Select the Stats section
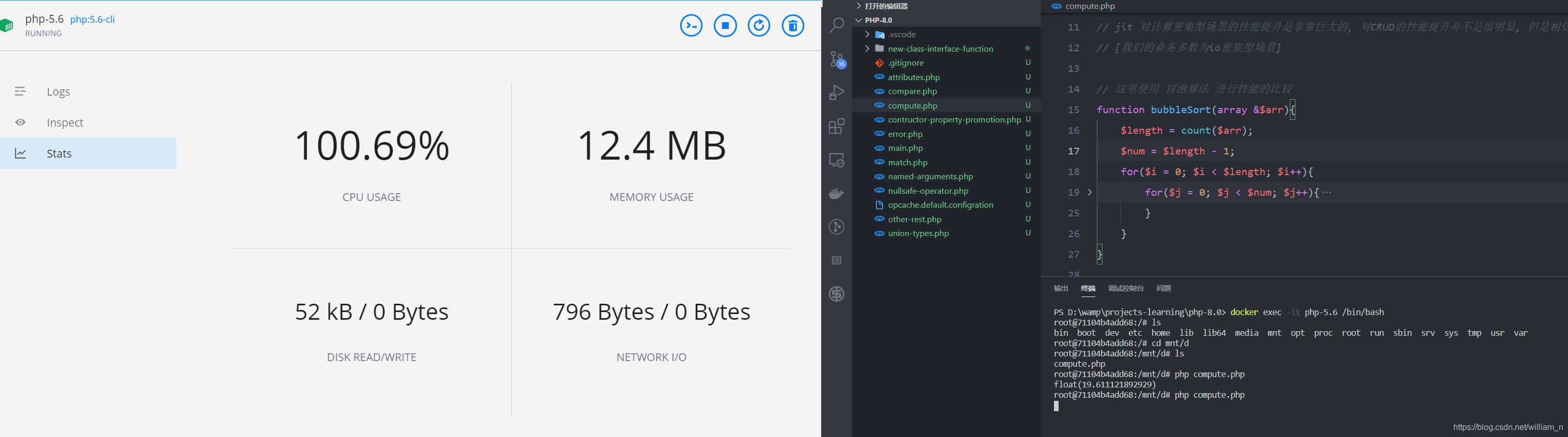The image size is (1568, 437). tap(88, 153)
